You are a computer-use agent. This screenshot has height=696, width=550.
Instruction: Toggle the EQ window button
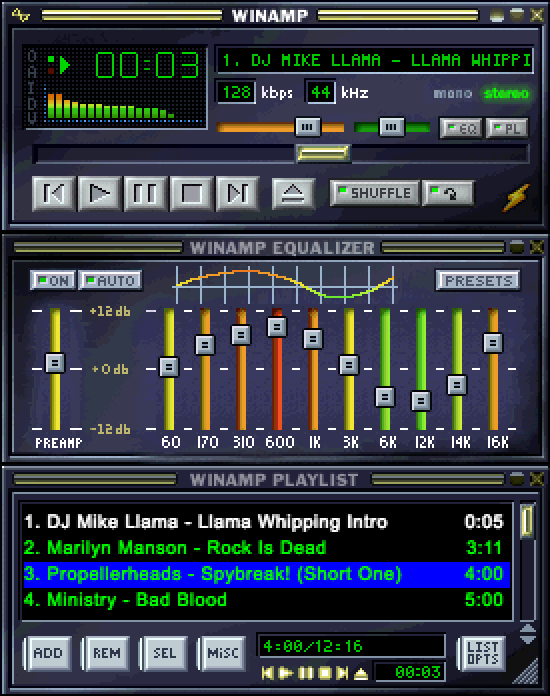(461, 128)
